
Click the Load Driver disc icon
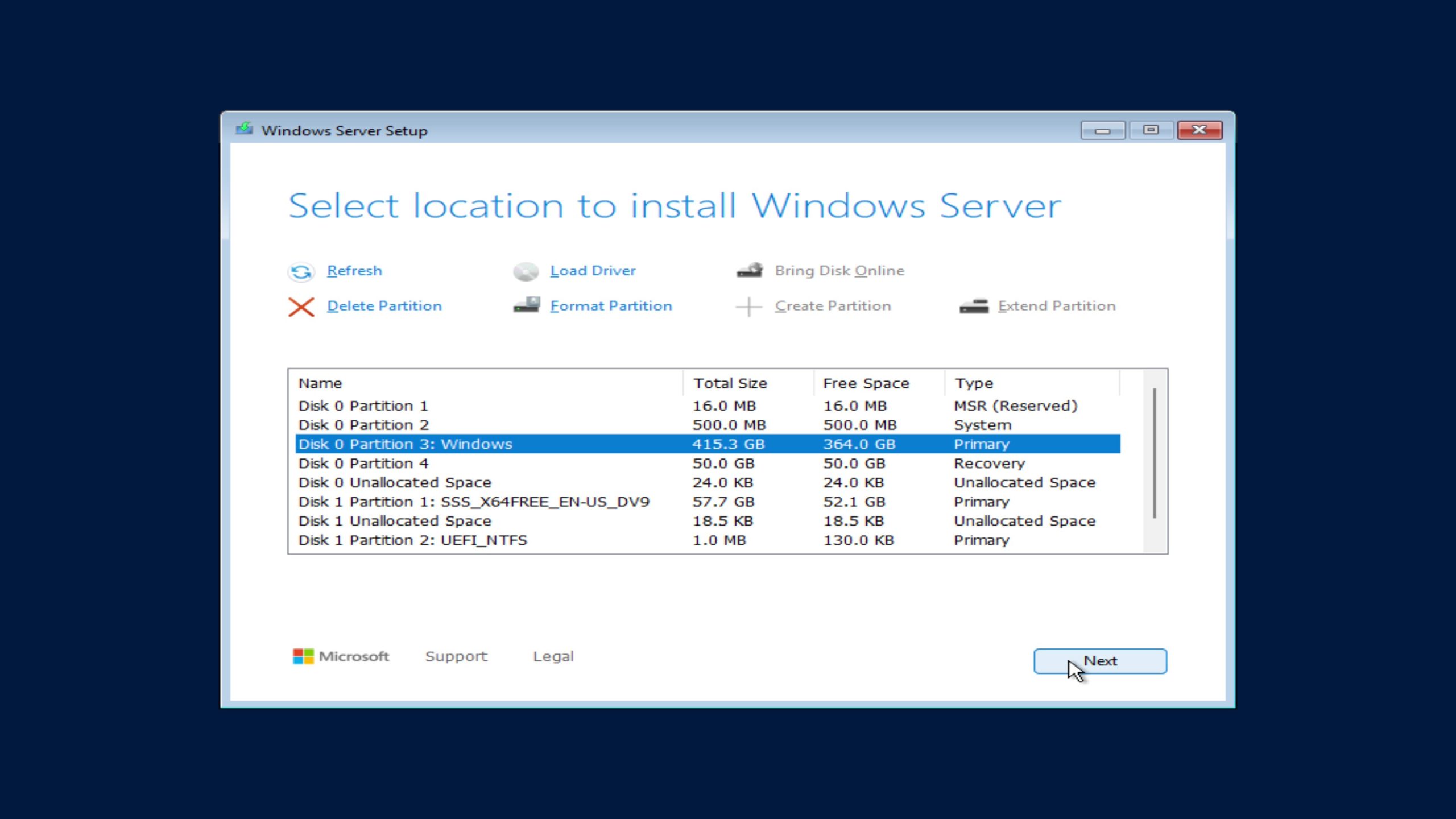[x=526, y=271]
